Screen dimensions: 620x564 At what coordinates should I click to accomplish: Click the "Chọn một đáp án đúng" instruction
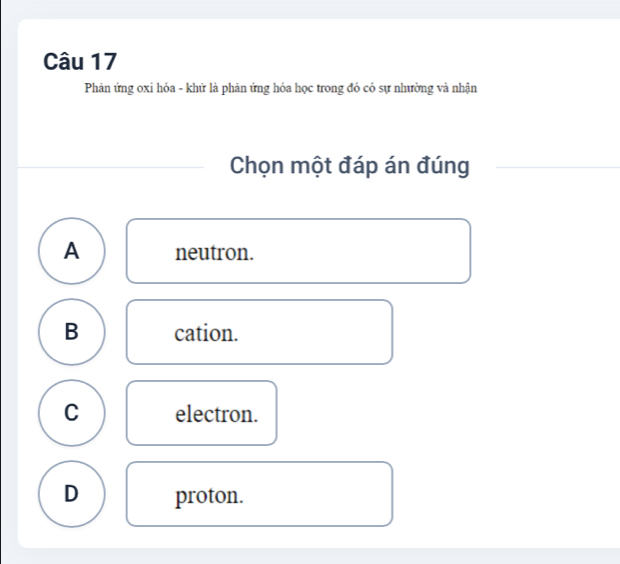[349, 165]
